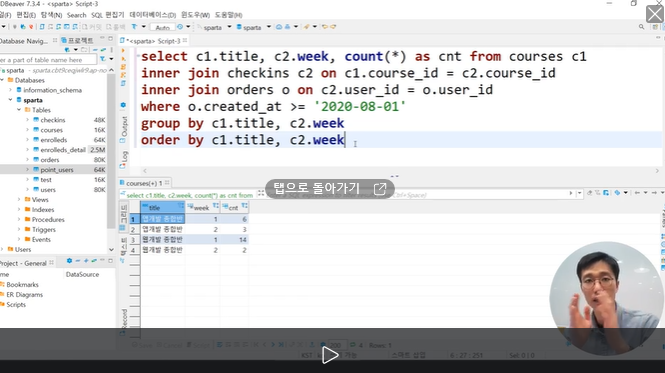Collapse the Tables folder
The height and width of the screenshot is (373, 665).
19,110
